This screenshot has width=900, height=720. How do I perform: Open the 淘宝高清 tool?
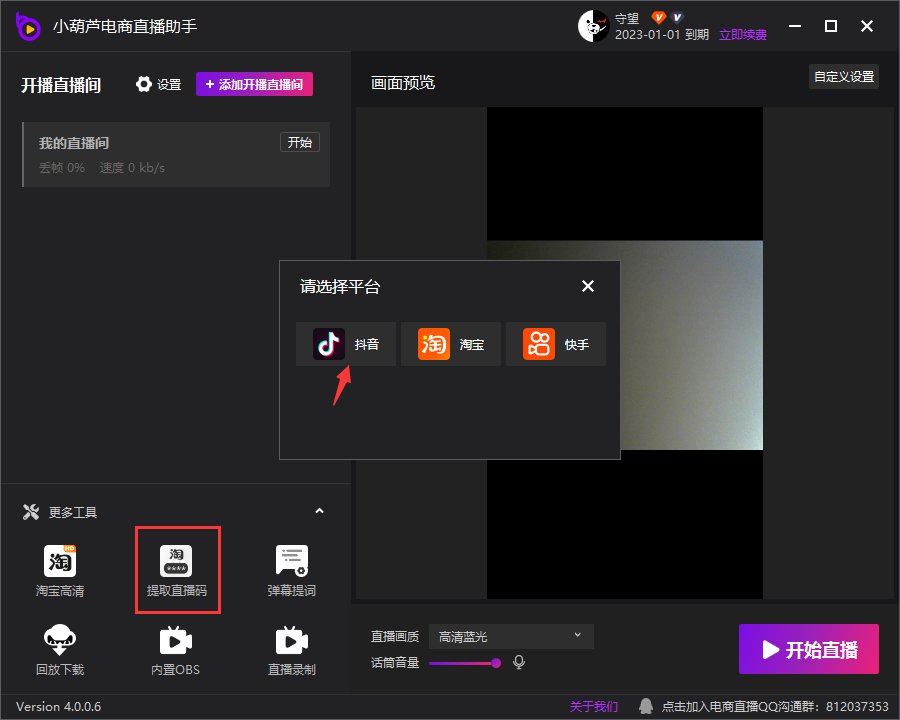pyautogui.click(x=60, y=571)
